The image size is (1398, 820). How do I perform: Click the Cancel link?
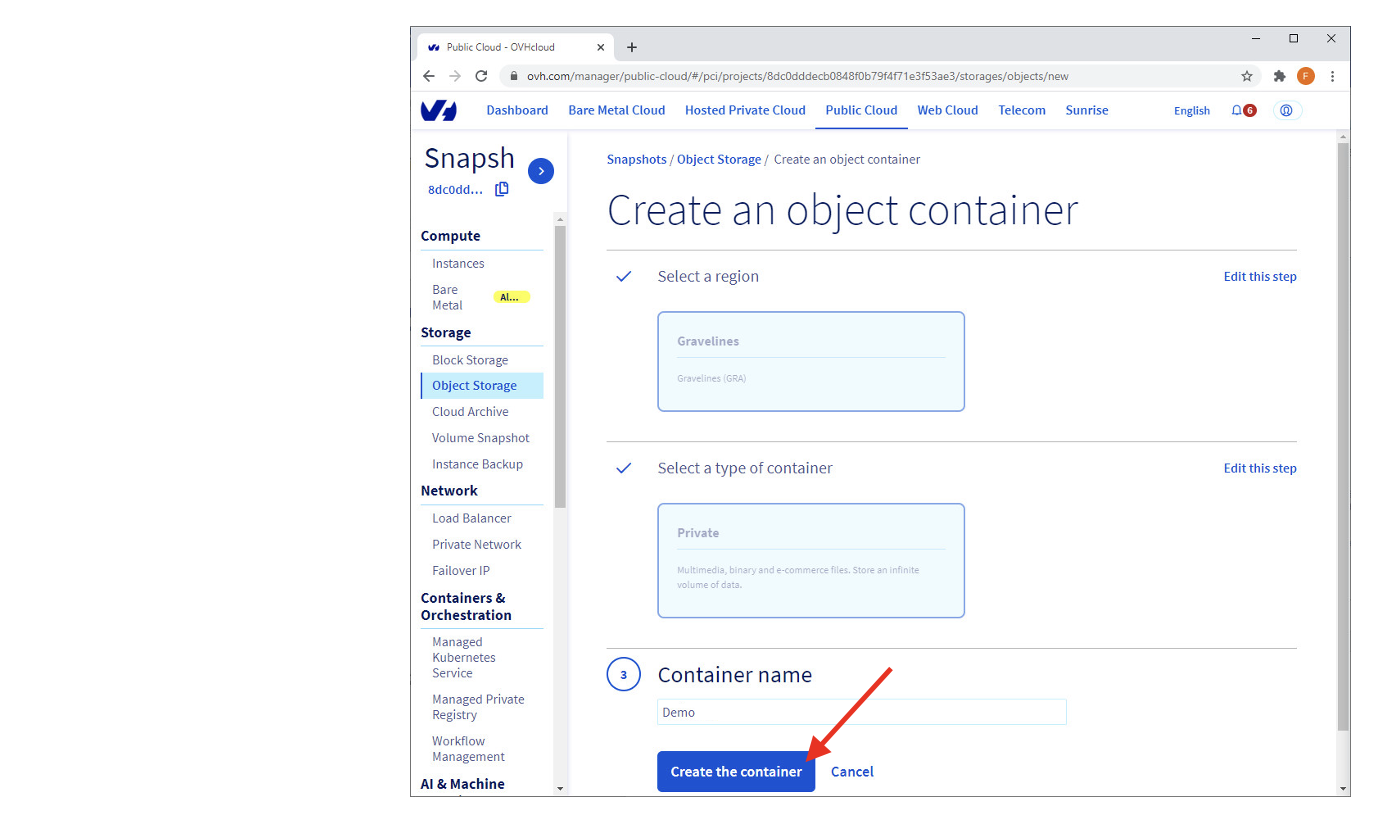click(x=852, y=772)
